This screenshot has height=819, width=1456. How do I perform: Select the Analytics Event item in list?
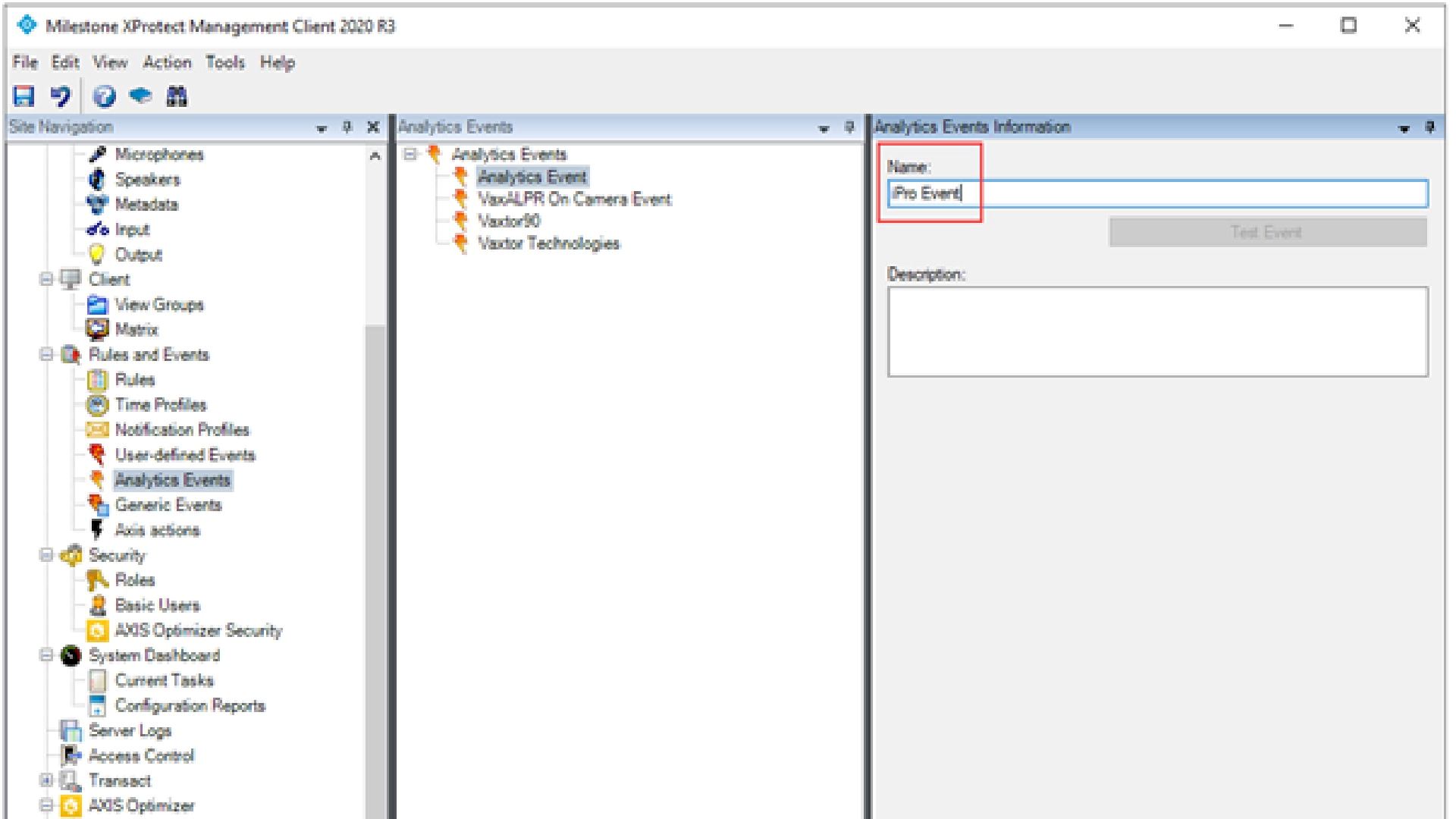[x=532, y=177]
